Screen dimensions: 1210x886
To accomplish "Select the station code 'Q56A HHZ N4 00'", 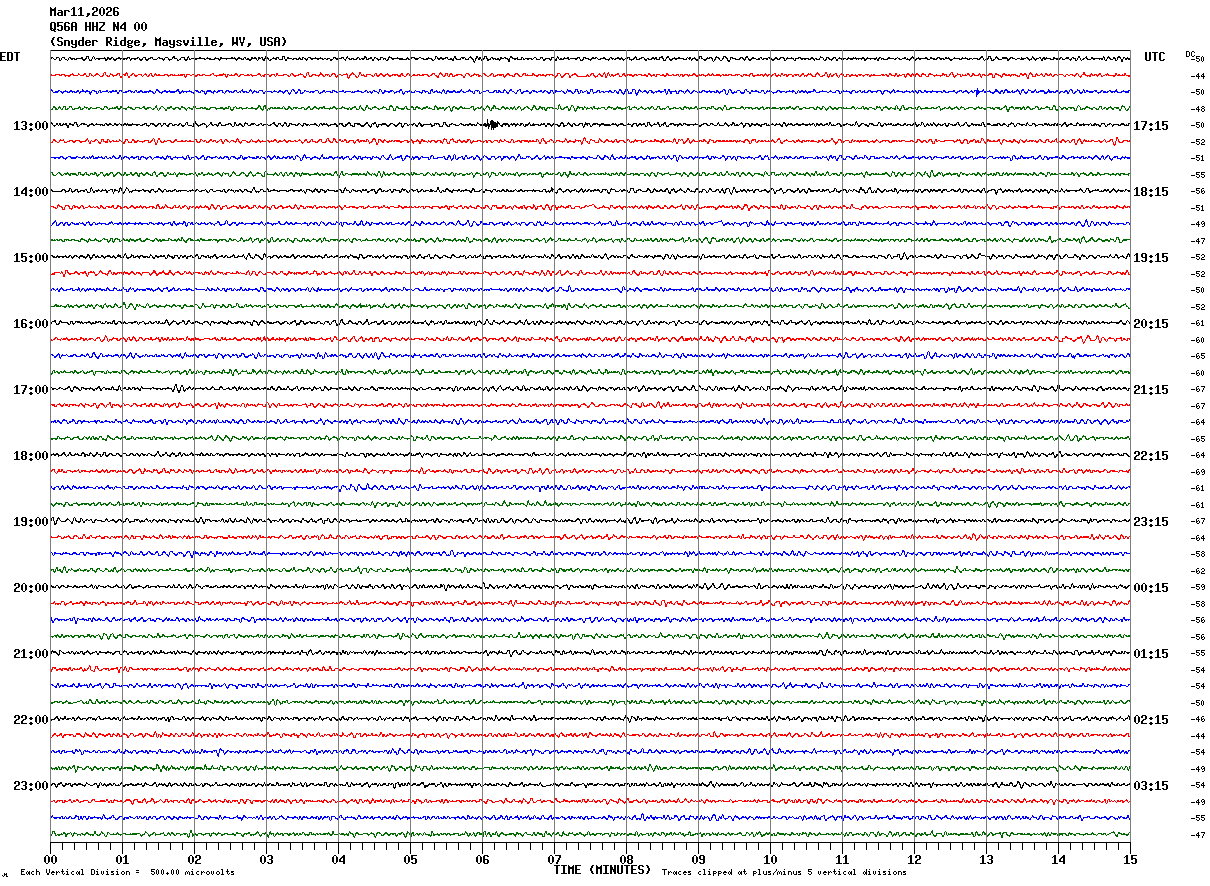I will click(98, 27).
